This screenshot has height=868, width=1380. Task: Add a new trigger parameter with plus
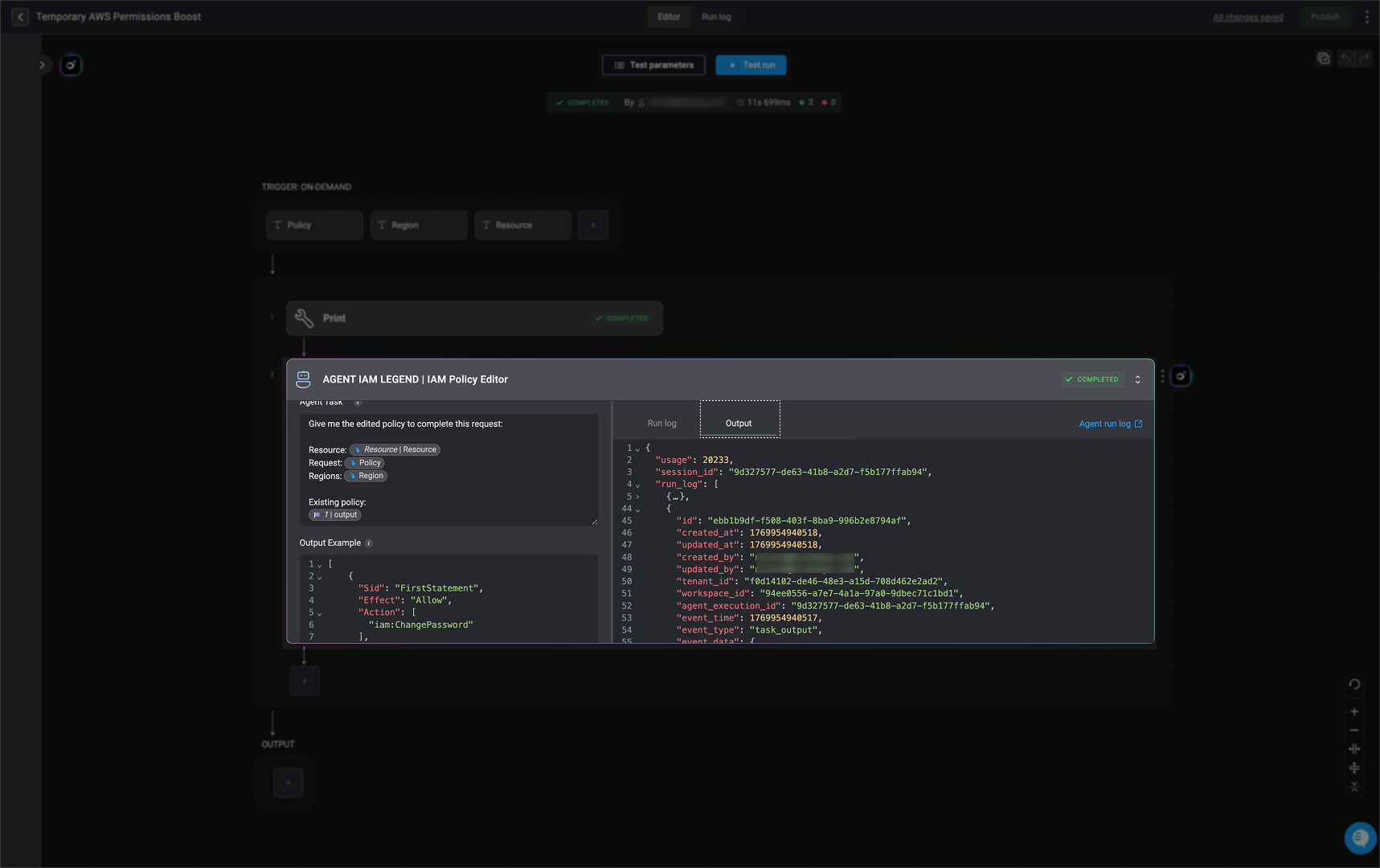point(593,225)
